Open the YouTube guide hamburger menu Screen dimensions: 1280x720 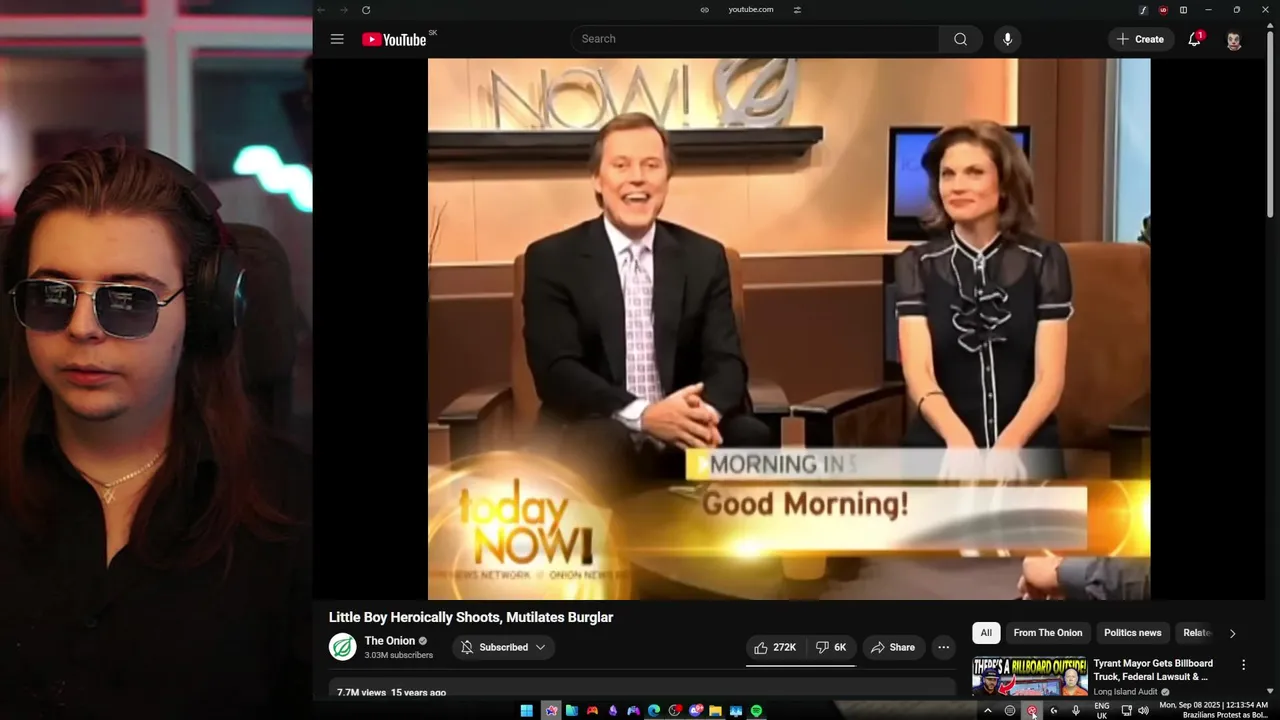pos(337,39)
